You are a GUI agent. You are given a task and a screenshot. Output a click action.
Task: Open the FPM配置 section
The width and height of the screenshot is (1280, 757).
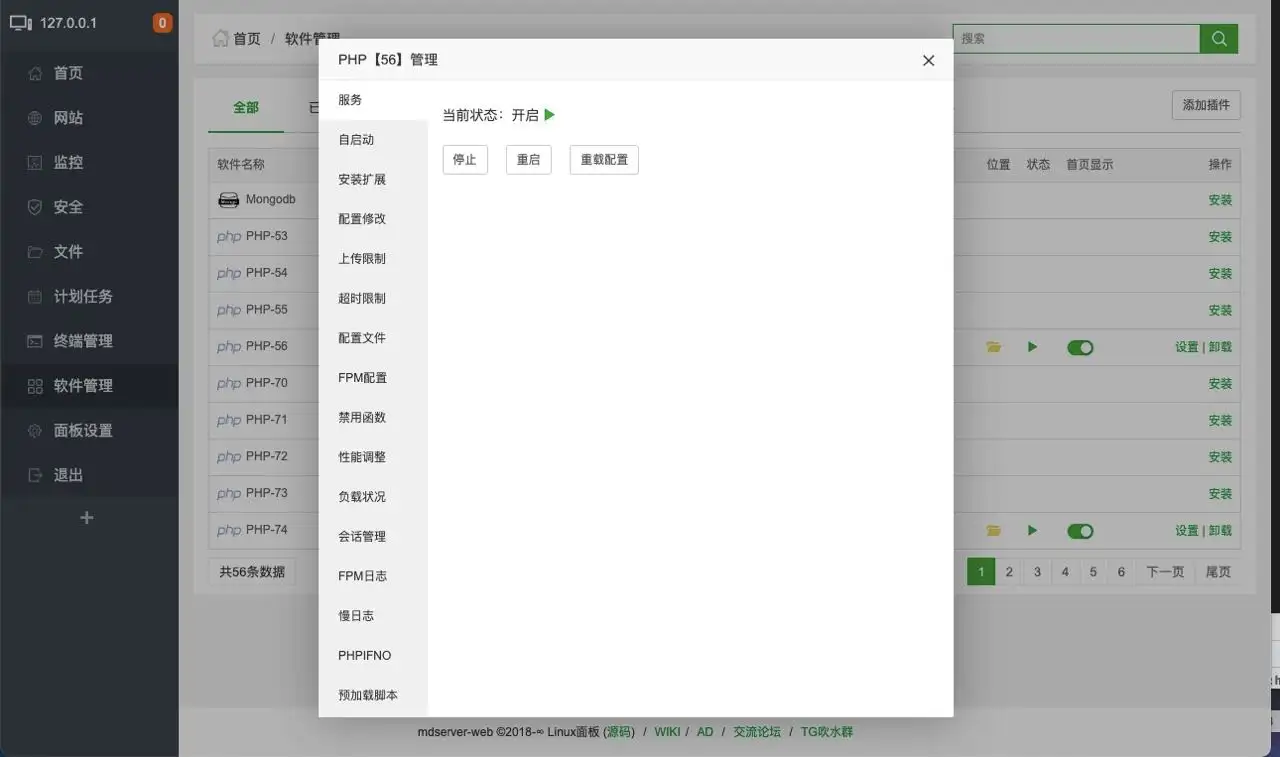point(373,378)
